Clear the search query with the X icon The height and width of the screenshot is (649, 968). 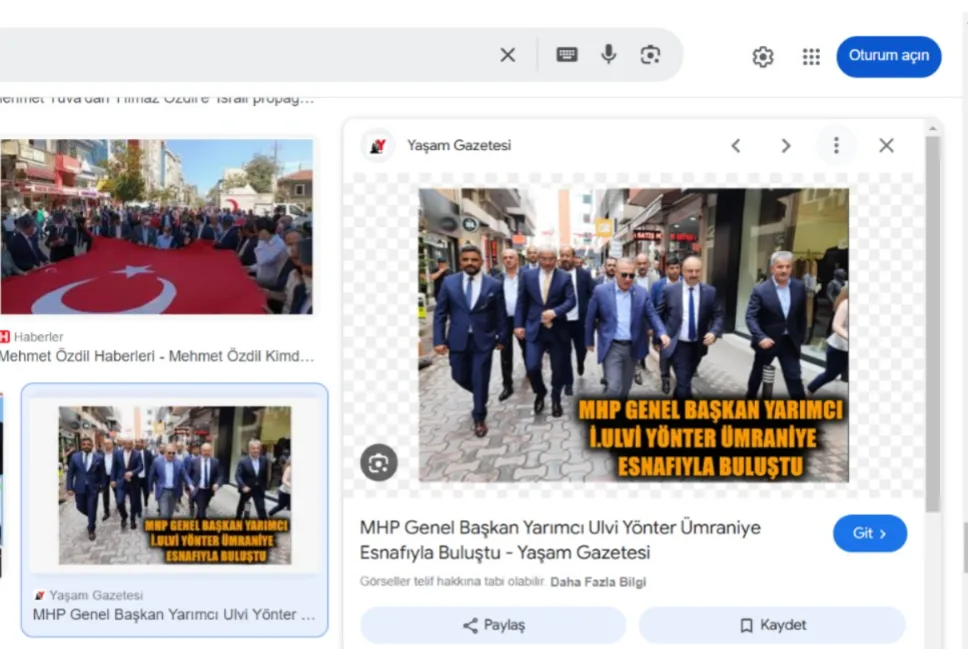[x=507, y=56]
